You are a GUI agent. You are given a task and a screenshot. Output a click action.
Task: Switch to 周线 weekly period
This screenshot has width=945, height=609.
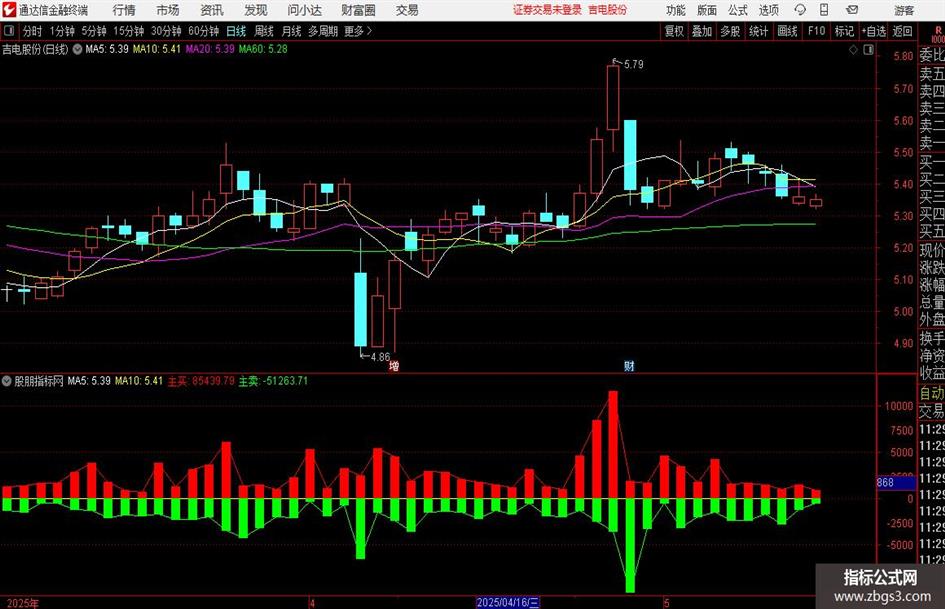click(264, 31)
